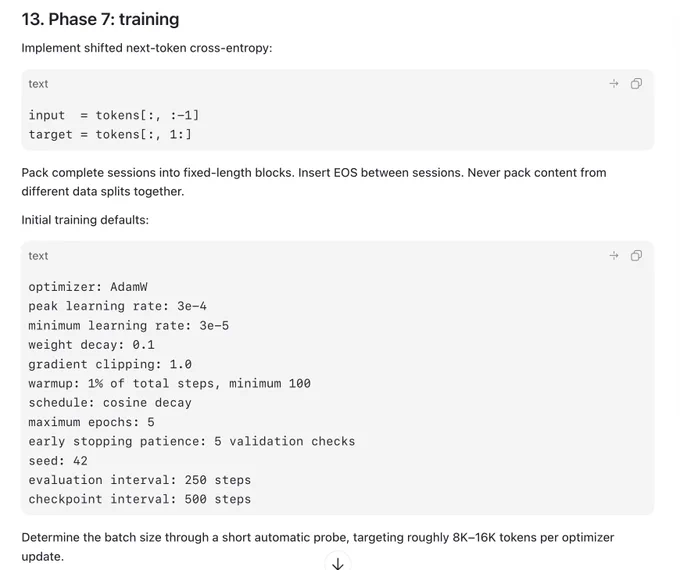Click the 'text' label of the training defaults block

tap(38, 256)
